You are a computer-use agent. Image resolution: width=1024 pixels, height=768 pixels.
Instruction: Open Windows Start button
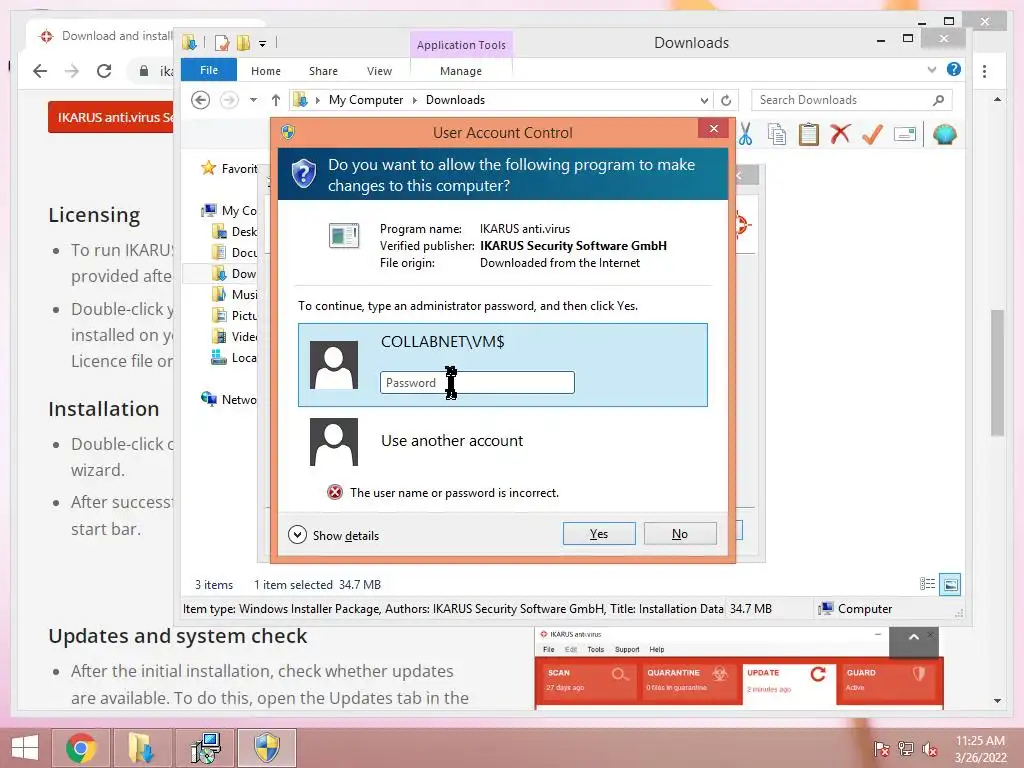[x=25, y=748]
